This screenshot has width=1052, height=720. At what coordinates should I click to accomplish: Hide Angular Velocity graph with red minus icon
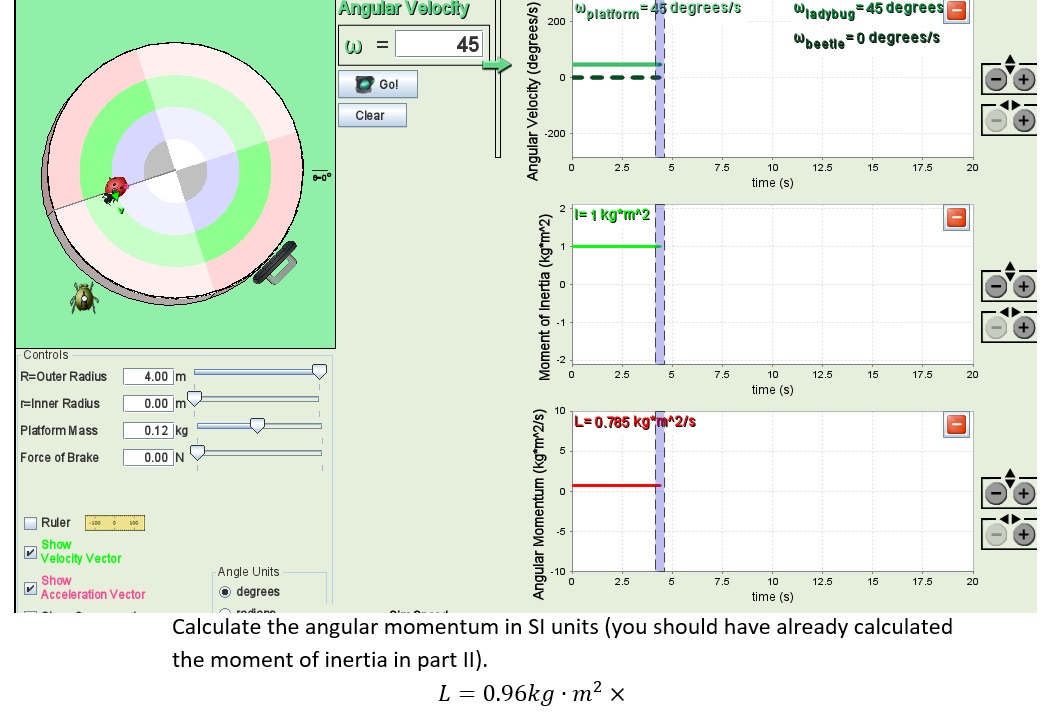pos(955,10)
